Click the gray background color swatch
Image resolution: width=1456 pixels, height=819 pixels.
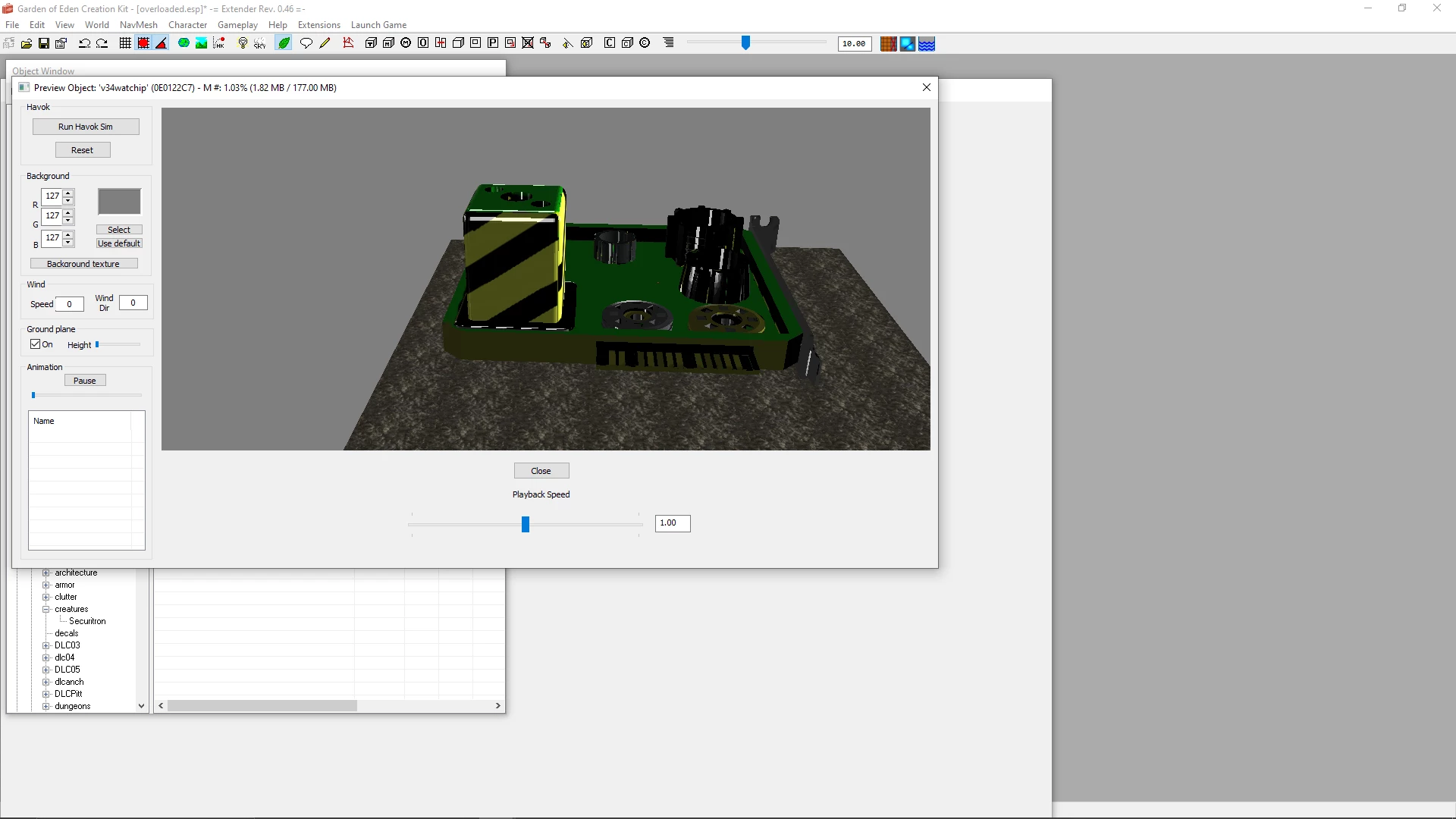click(119, 201)
